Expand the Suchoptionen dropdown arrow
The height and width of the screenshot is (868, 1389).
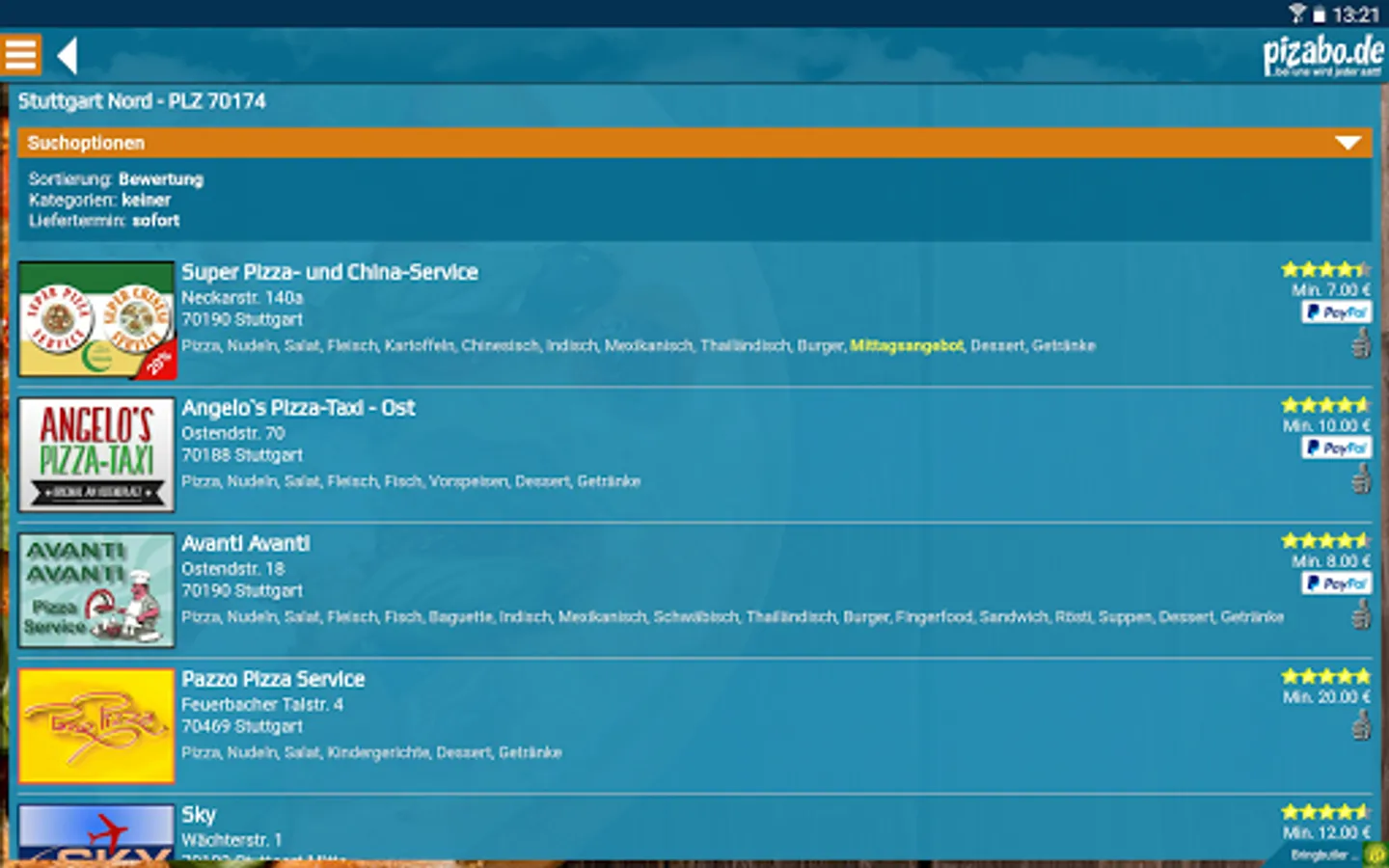coord(1348,143)
